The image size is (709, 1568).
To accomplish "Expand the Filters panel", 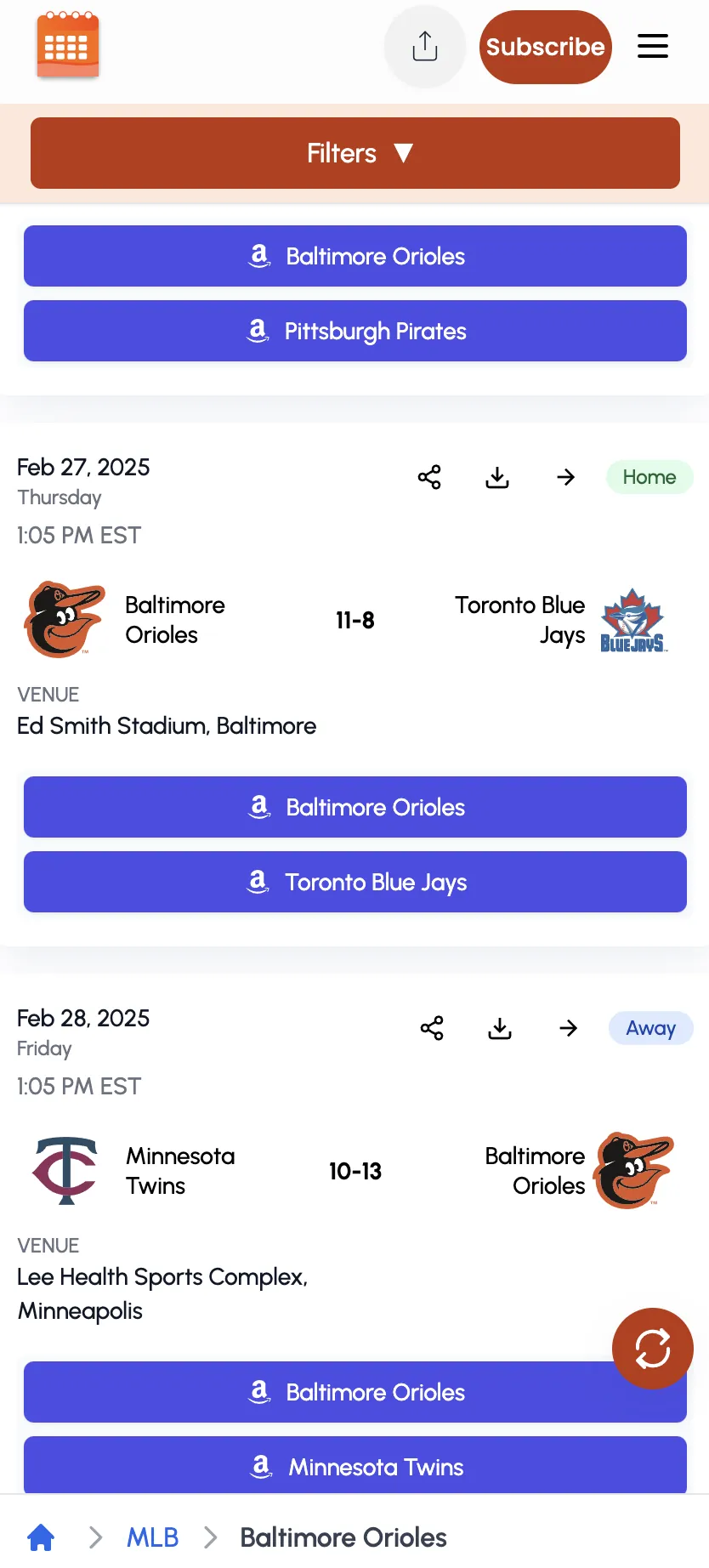I will coord(354,153).
